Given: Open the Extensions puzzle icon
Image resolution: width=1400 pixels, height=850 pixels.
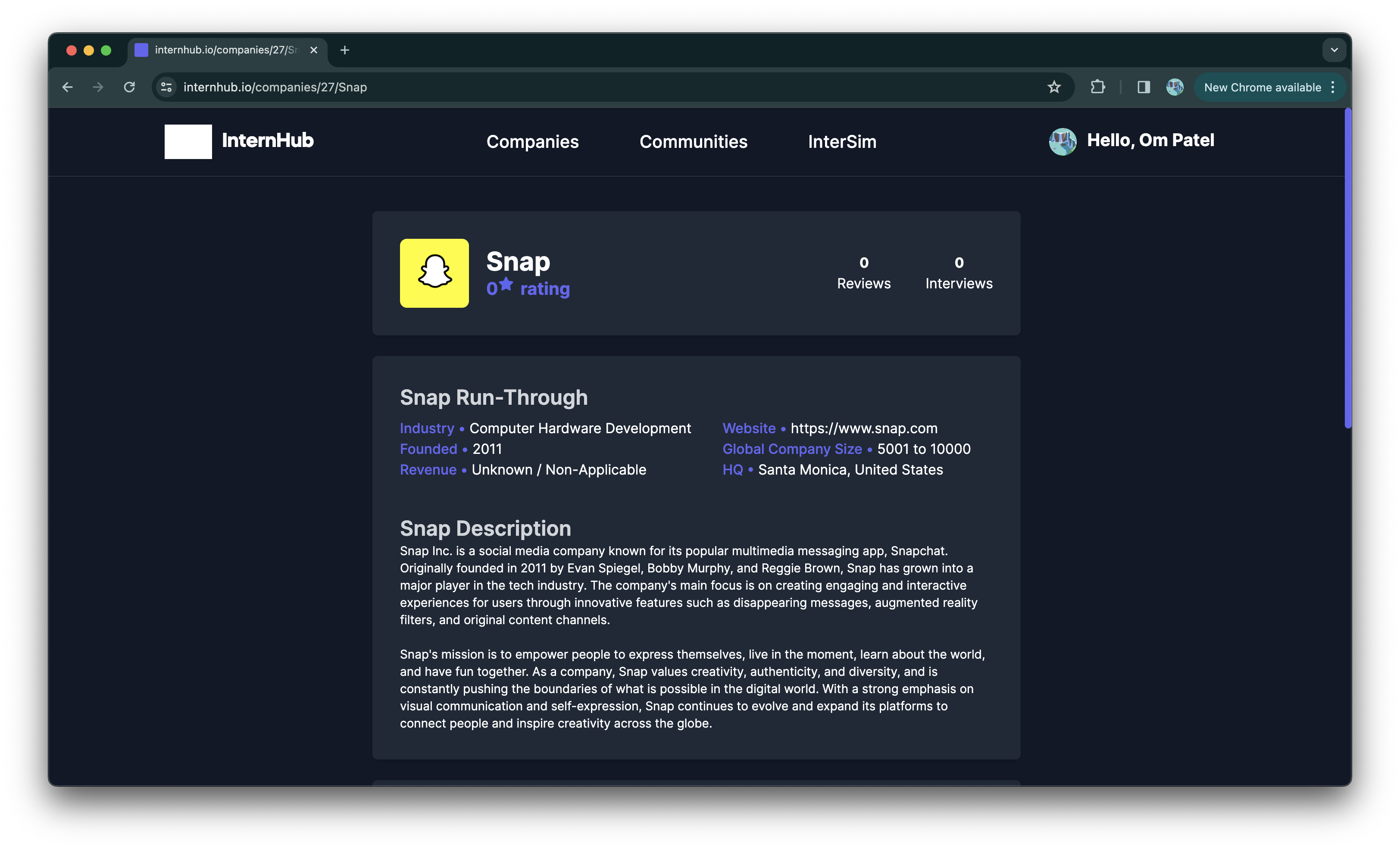Looking at the screenshot, I should (x=1098, y=87).
